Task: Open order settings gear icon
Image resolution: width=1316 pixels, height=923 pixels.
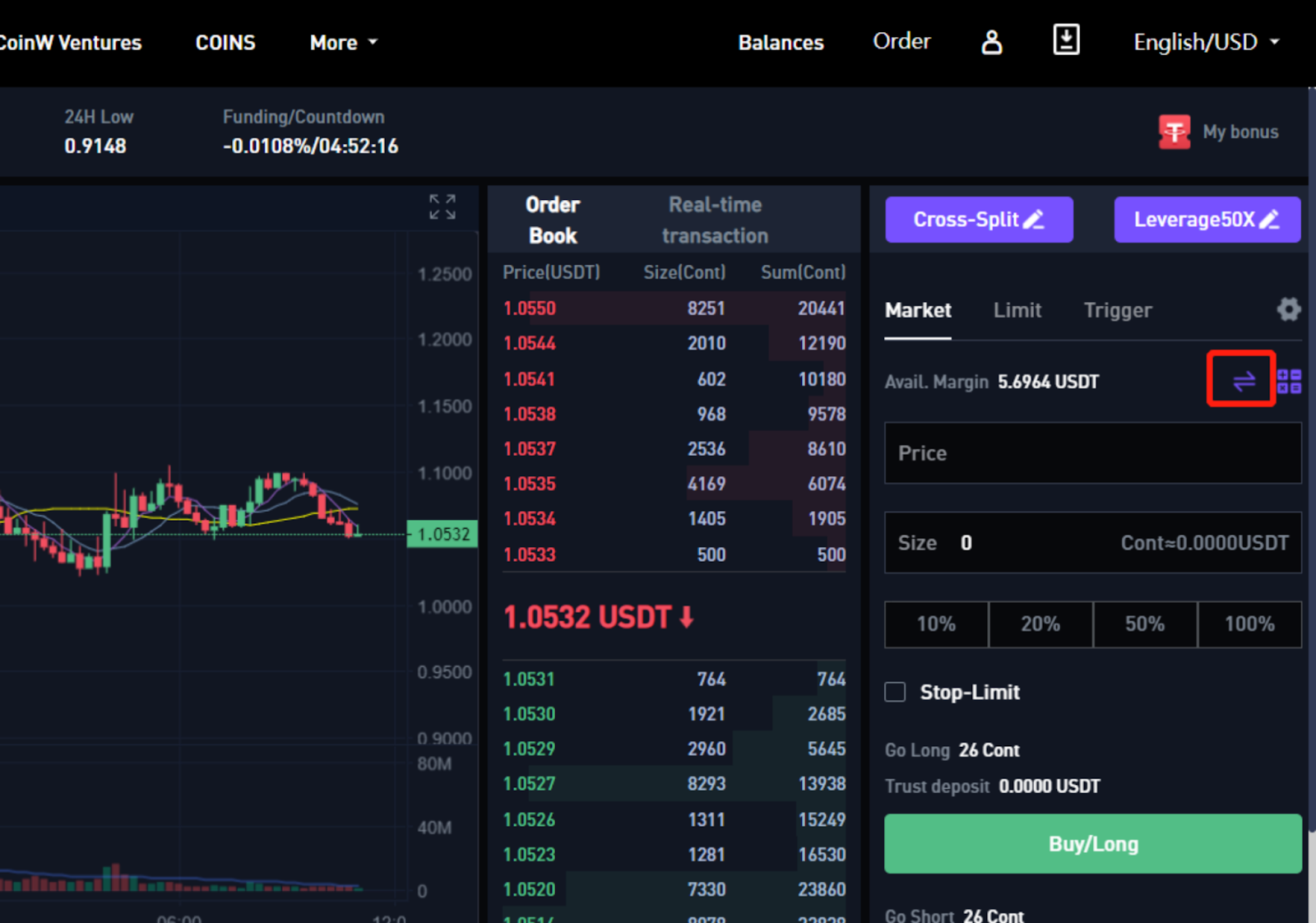Action: point(1289,309)
